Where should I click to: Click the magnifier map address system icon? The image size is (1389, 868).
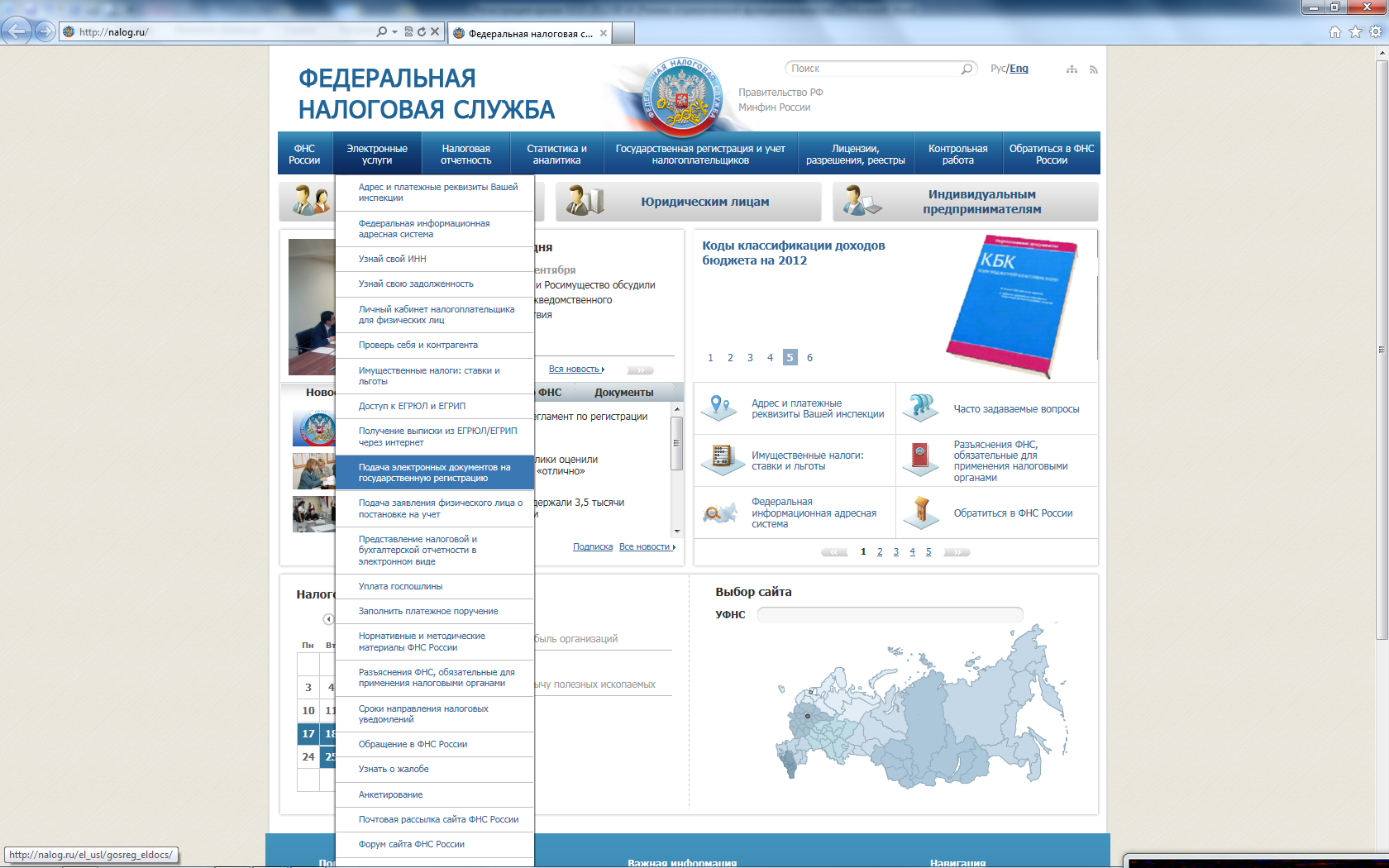(719, 513)
